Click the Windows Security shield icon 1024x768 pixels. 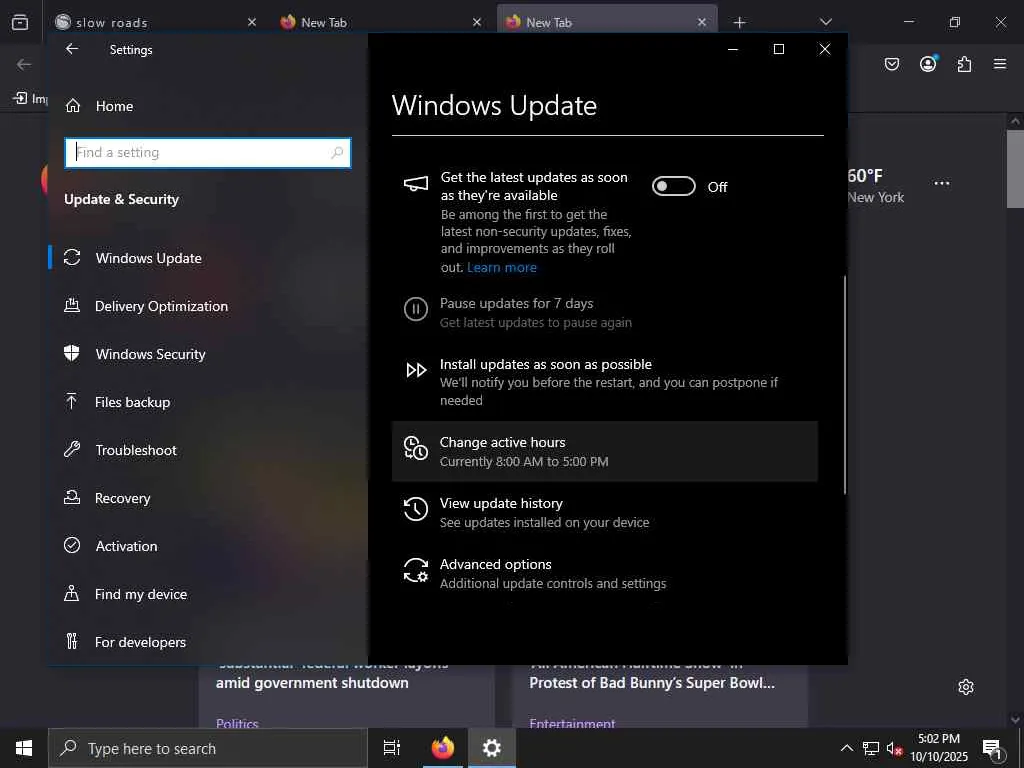[x=72, y=353]
